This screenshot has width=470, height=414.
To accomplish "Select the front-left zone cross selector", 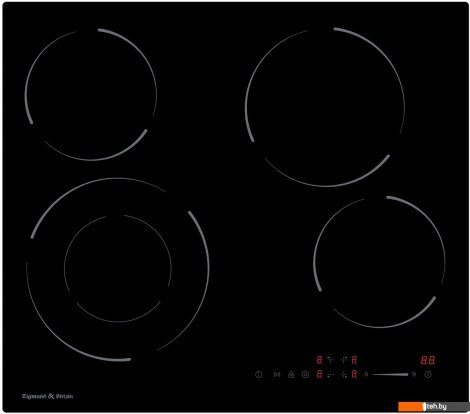I will coord(330,375).
